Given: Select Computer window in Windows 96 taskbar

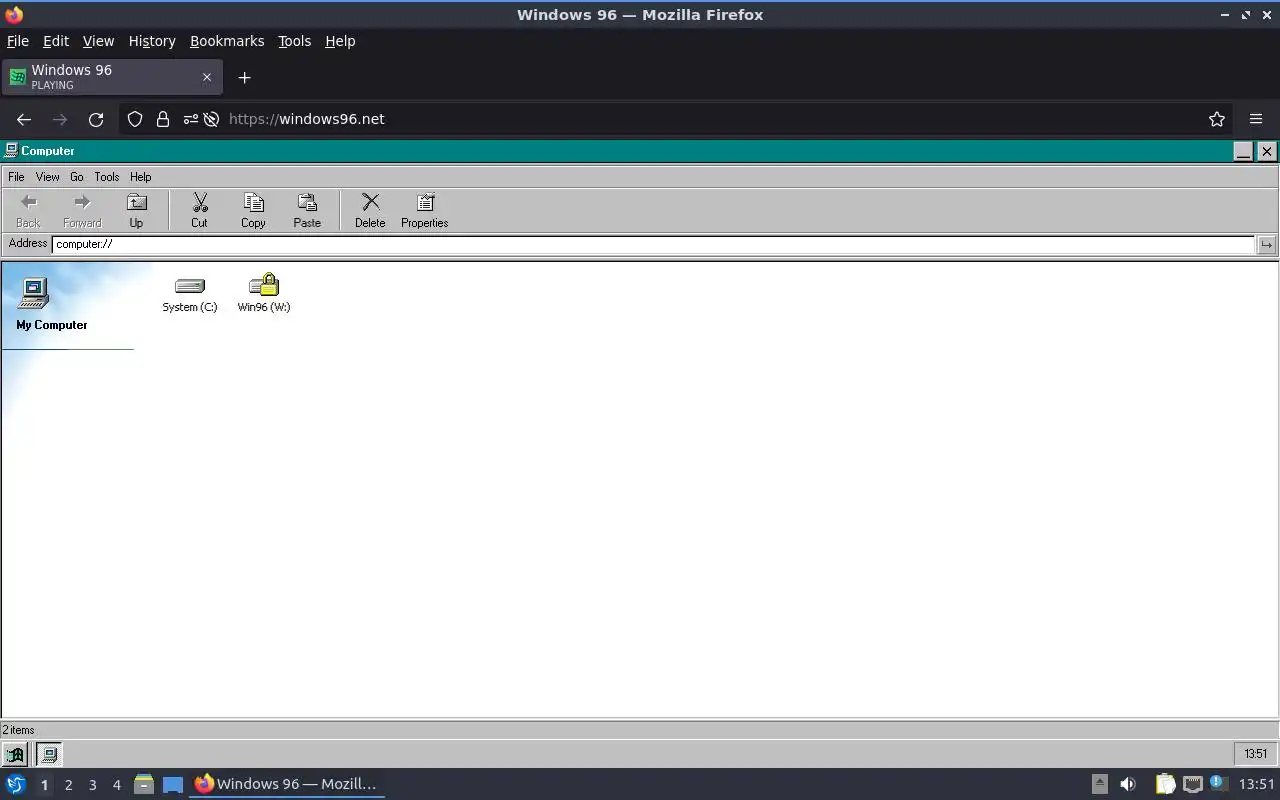Looking at the screenshot, I should tap(48, 754).
